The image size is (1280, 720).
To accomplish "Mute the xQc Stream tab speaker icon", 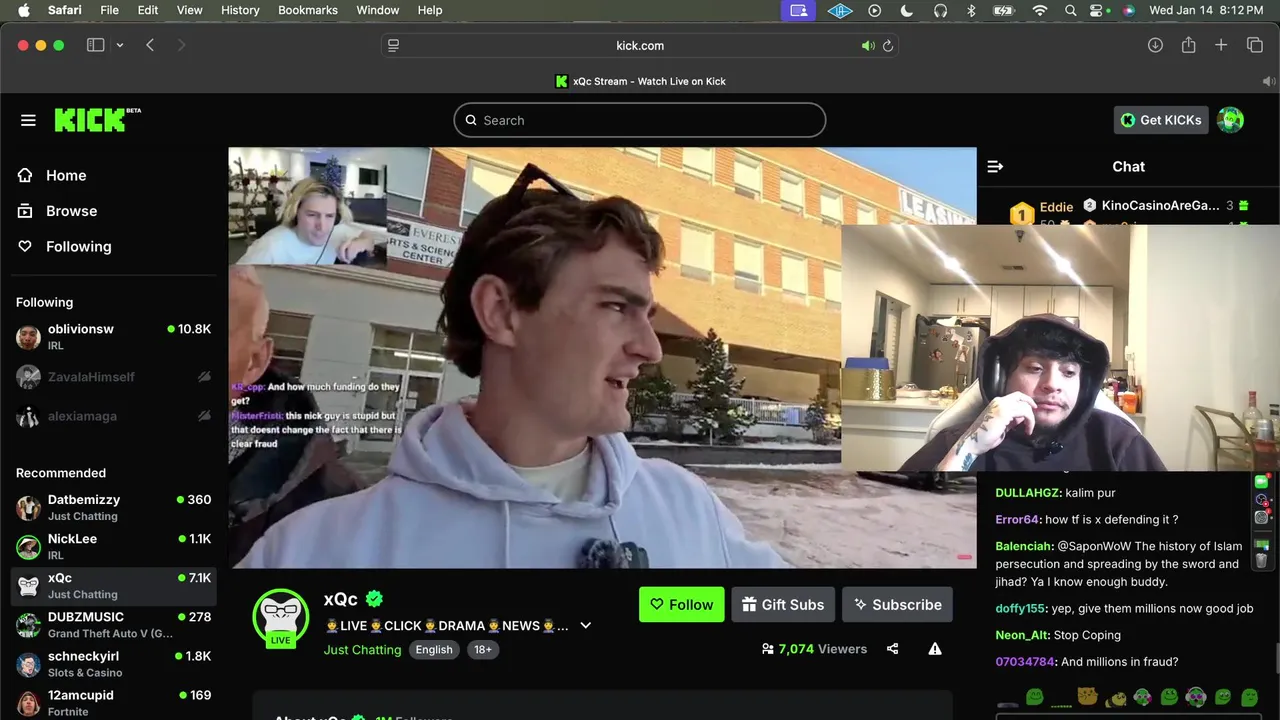I will click(1269, 81).
